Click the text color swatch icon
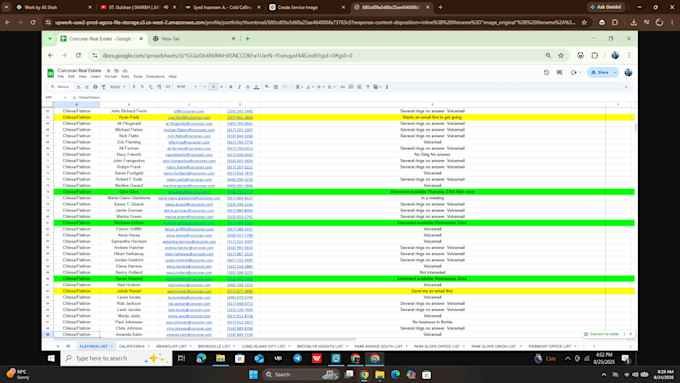Viewport: 680px width, 383px height. 256,87
